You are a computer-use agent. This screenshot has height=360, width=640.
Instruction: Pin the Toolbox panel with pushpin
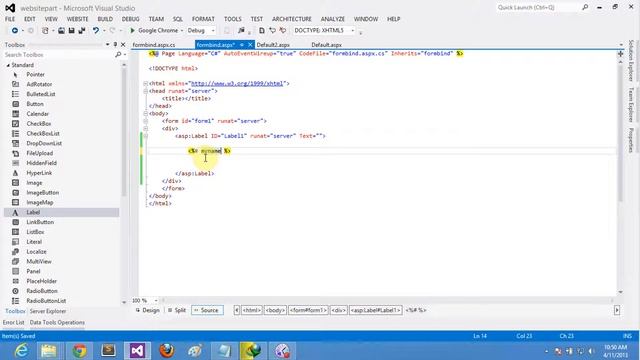click(x=115, y=44)
